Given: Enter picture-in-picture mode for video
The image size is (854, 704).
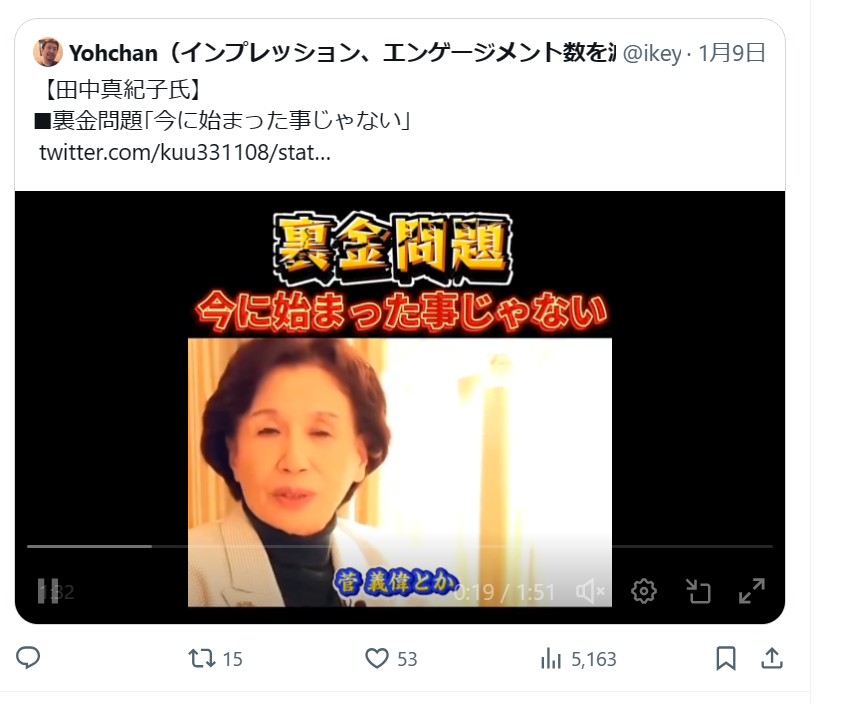Looking at the screenshot, I should tap(698, 591).
